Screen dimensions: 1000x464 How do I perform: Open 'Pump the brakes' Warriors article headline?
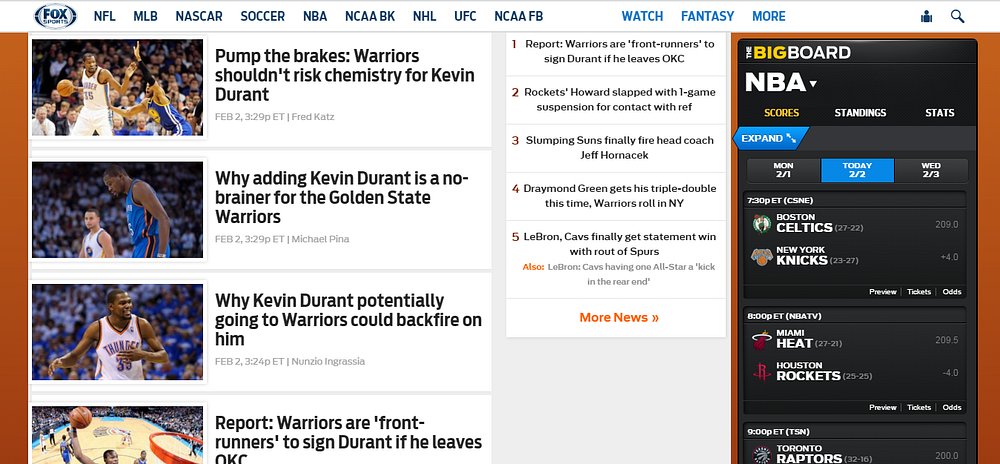pos(345,75)
